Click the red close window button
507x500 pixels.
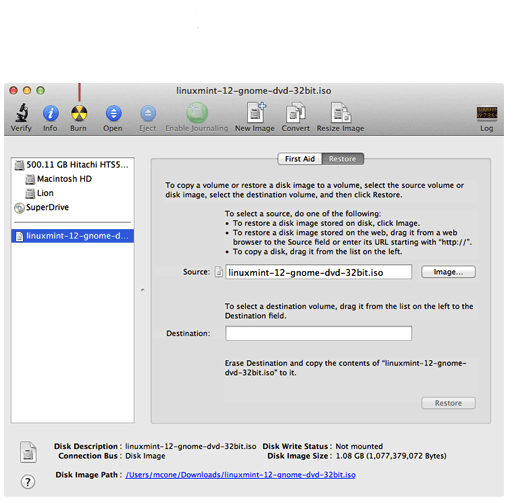(x=13, y=91)
